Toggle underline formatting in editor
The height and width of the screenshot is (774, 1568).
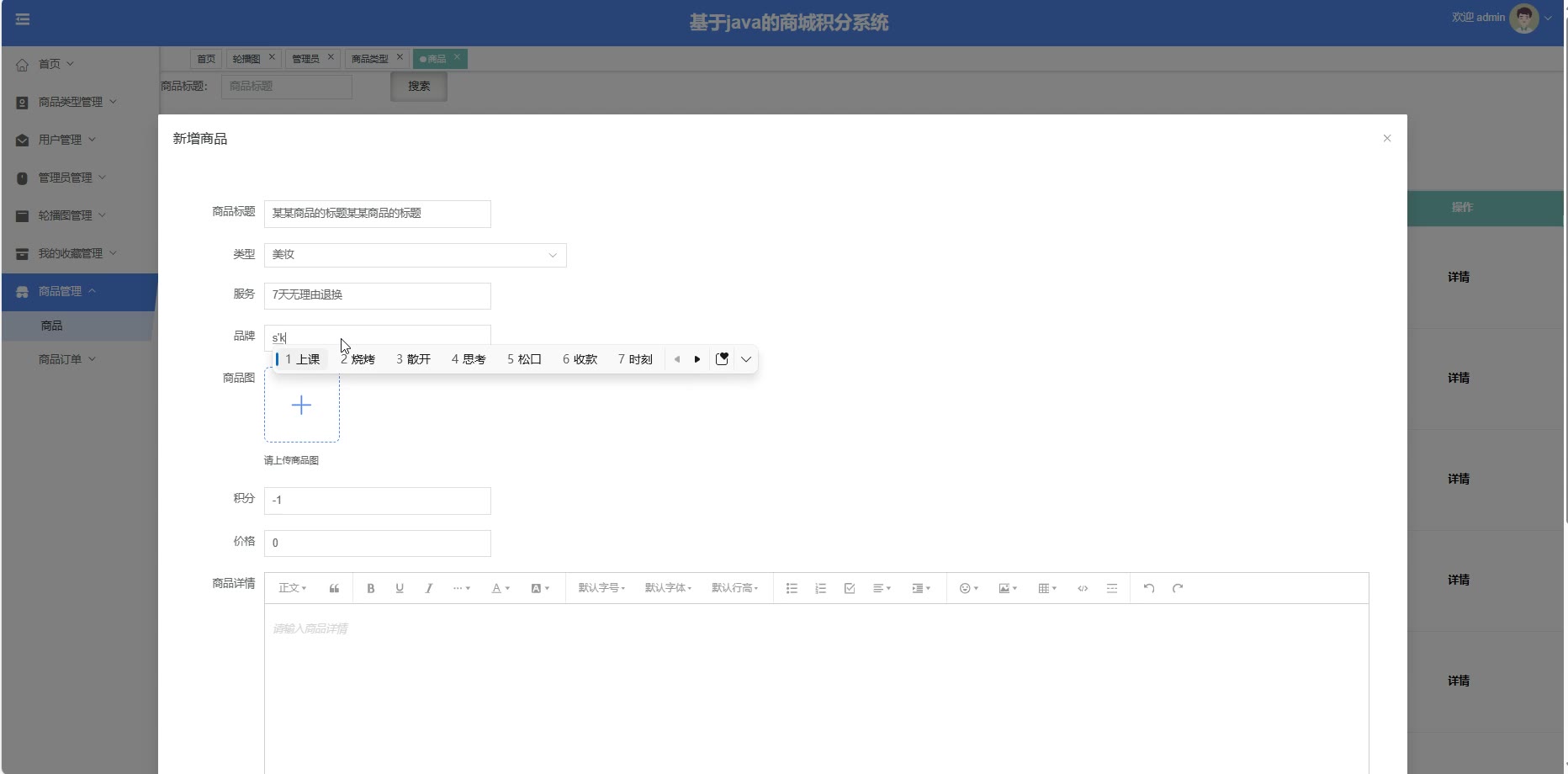400,588
